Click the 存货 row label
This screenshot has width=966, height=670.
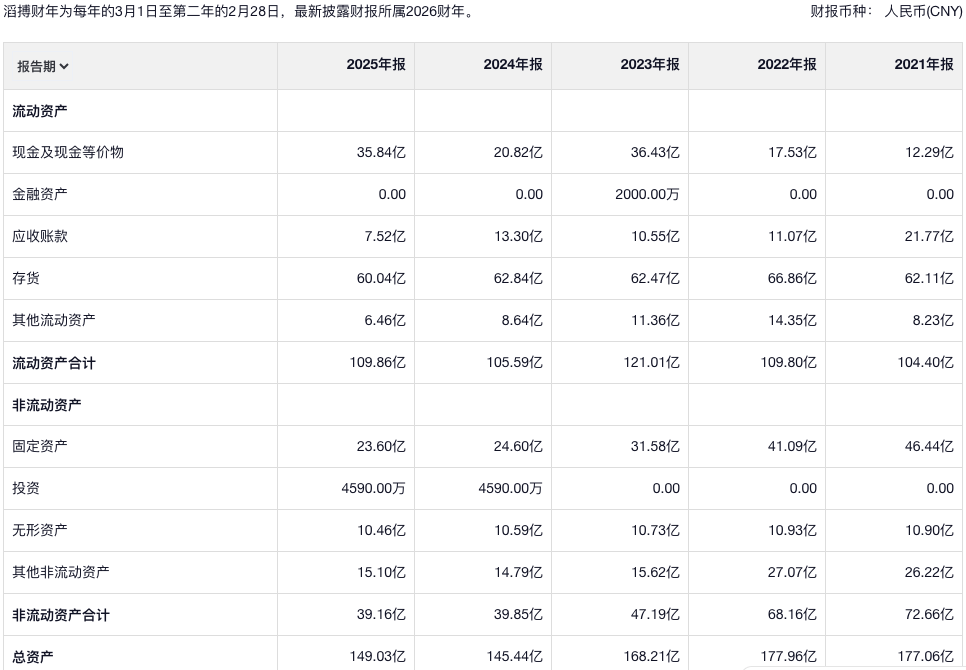26,279
